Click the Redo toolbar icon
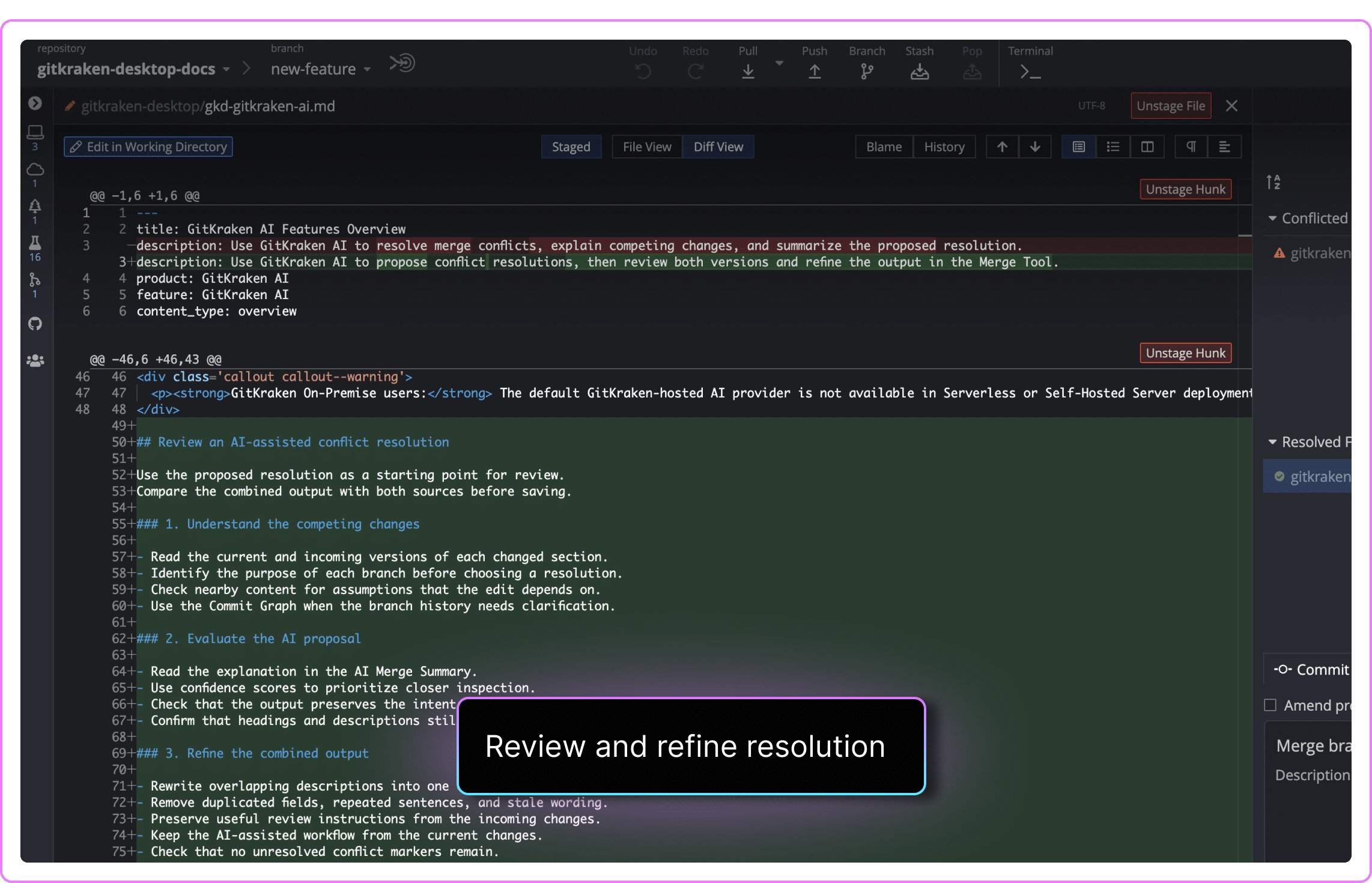 click(x=696, y=71)
